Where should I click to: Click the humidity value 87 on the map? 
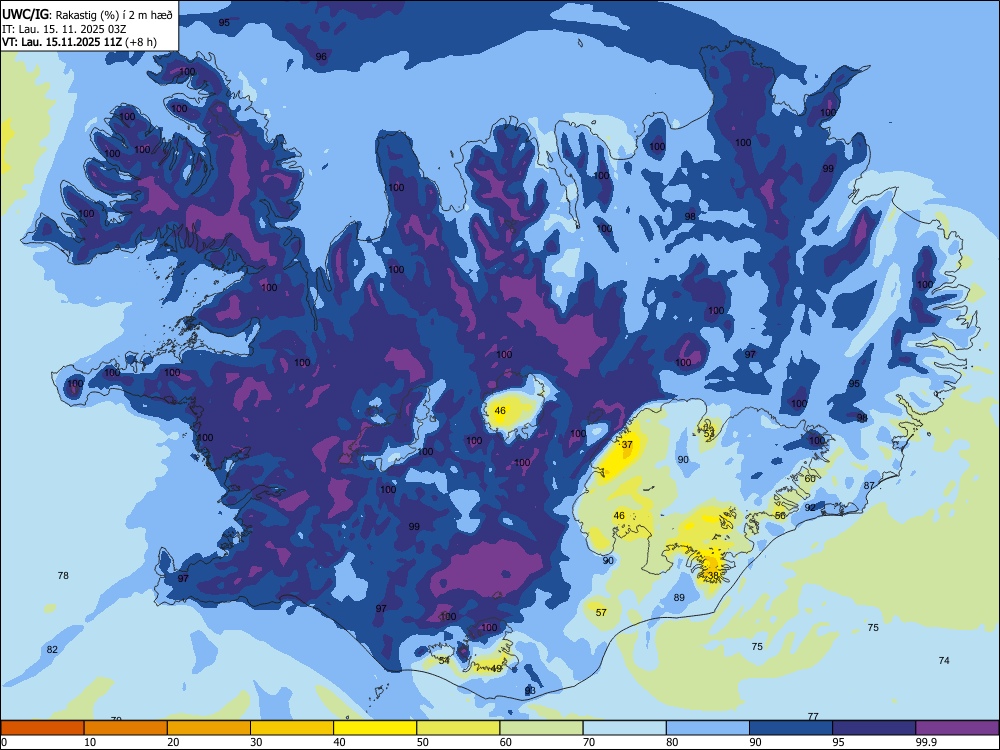869,485
